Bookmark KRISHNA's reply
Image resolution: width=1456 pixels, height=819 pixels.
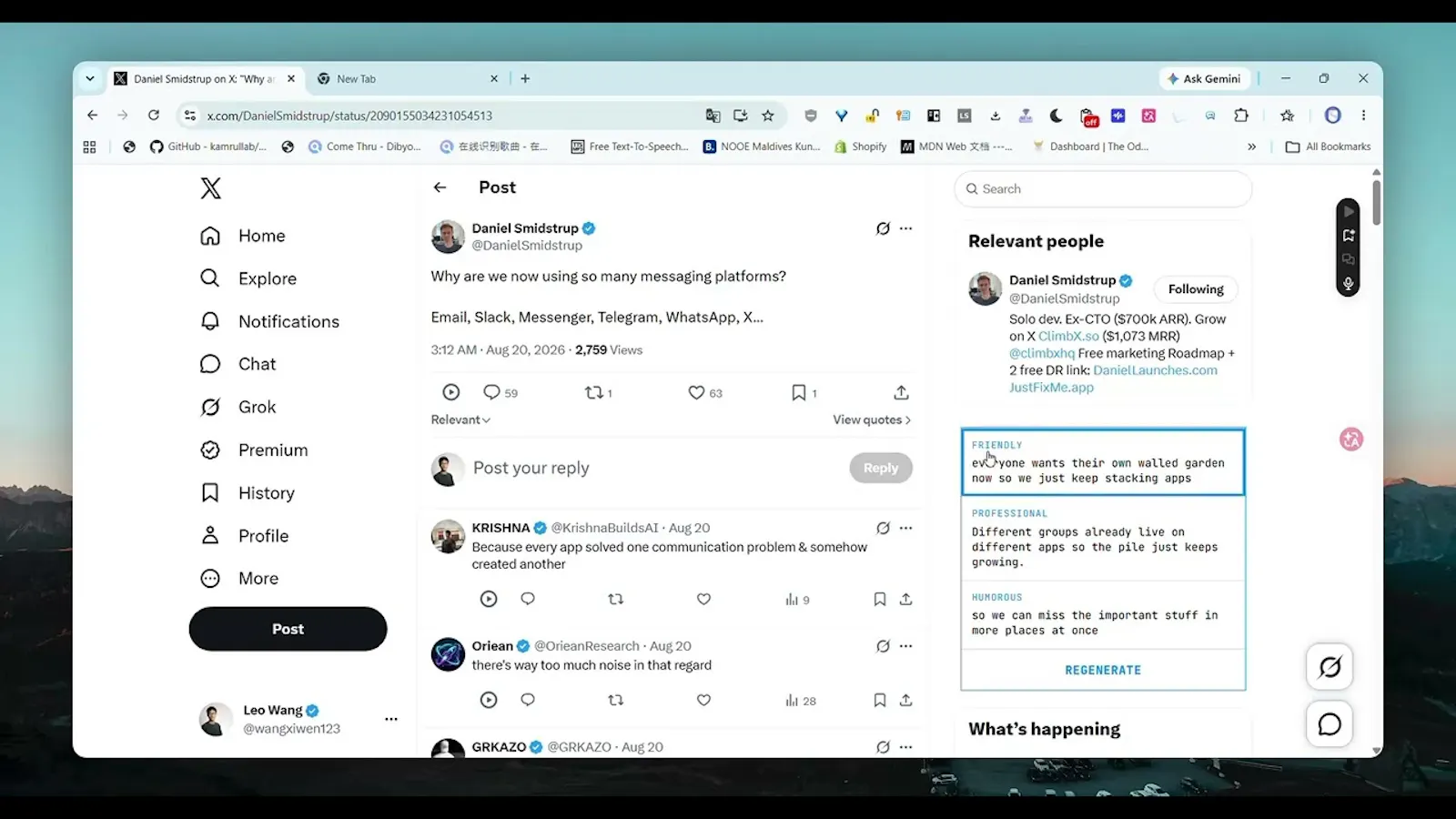(880, 599)
